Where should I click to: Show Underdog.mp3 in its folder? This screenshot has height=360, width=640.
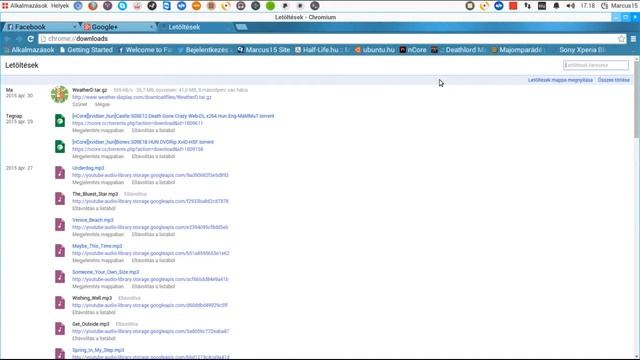click(x=98, y=182)
